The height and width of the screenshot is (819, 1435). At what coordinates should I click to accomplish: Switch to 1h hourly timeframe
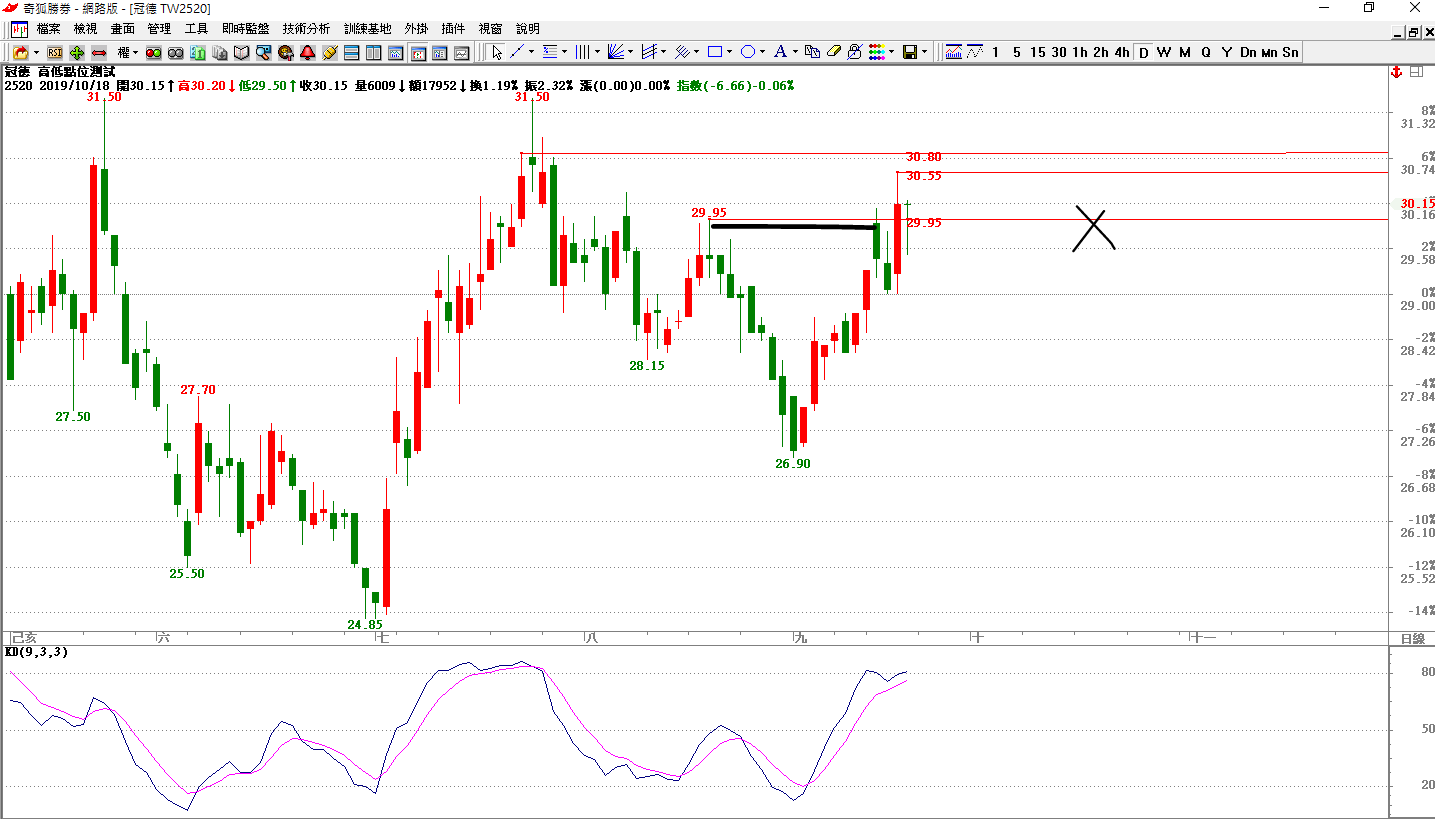[1080, 52]
